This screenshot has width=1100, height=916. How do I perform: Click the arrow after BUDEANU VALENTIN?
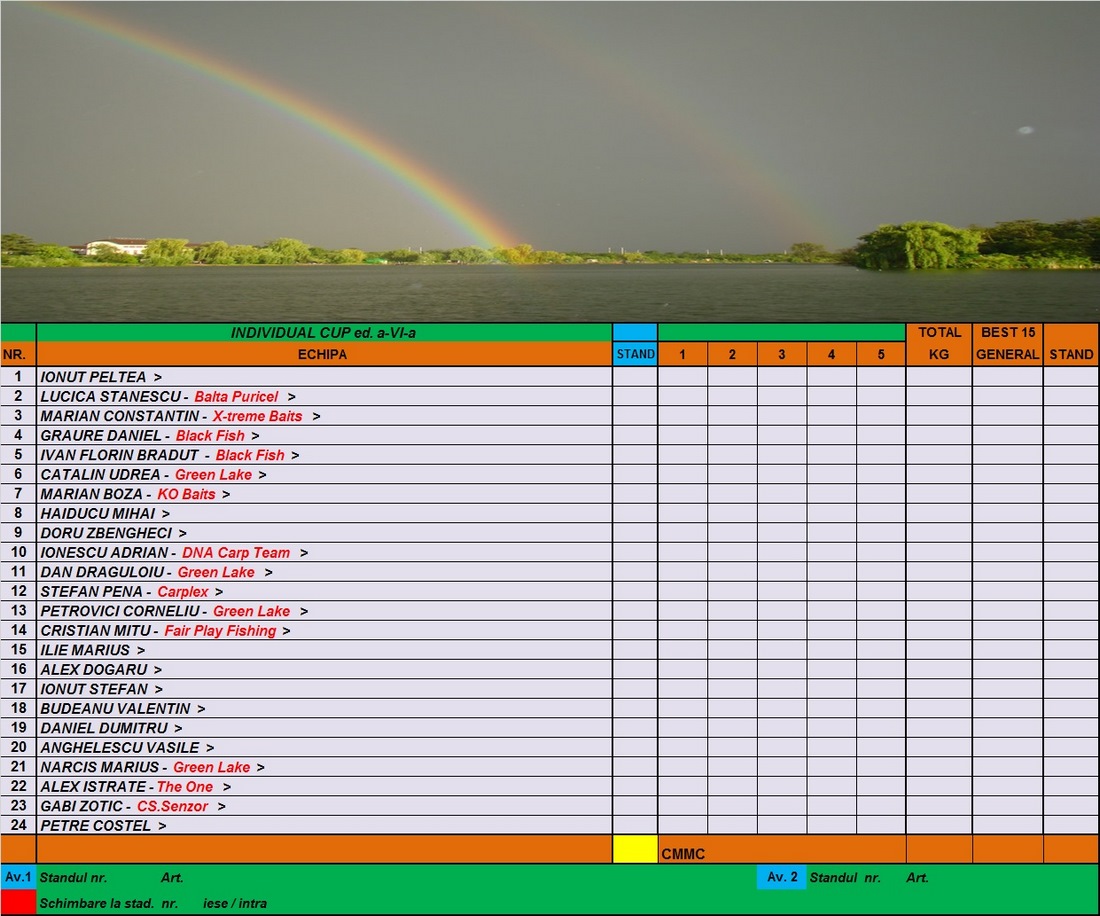click(201, 709)
